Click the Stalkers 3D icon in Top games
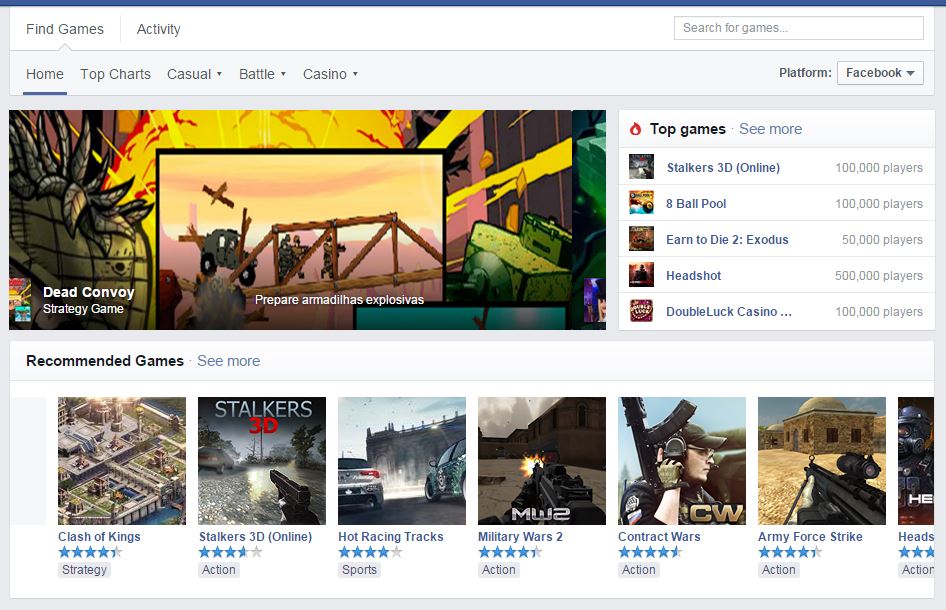This screenshot has height=610, width=946. click(x=641, y=168)
